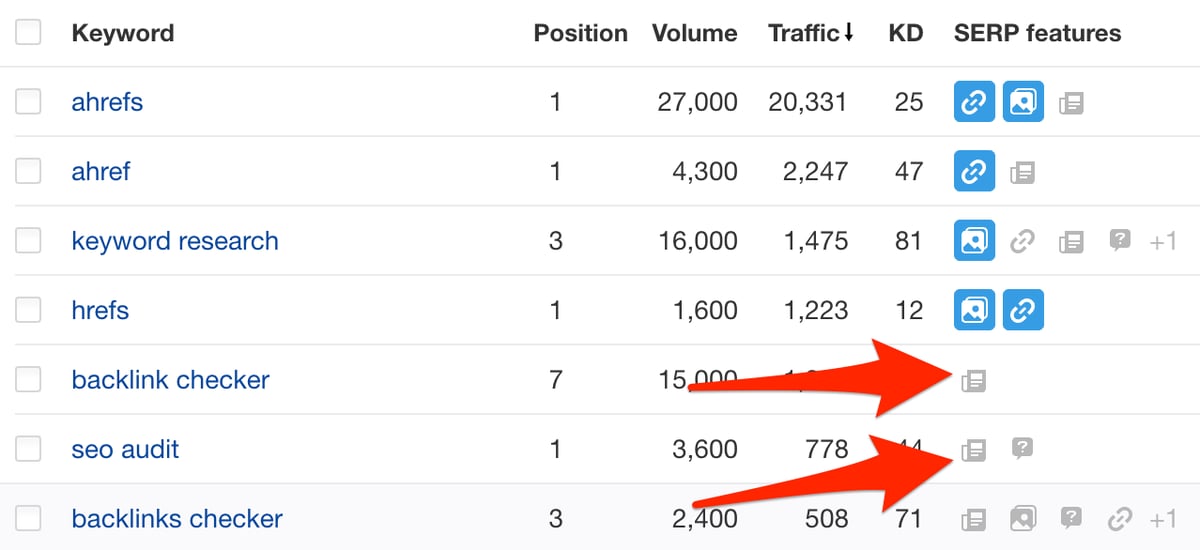Expand the +1 SERP features for backlinks checker
The width and height of the screenshot is (1200, 550).
pos(1163,519)
